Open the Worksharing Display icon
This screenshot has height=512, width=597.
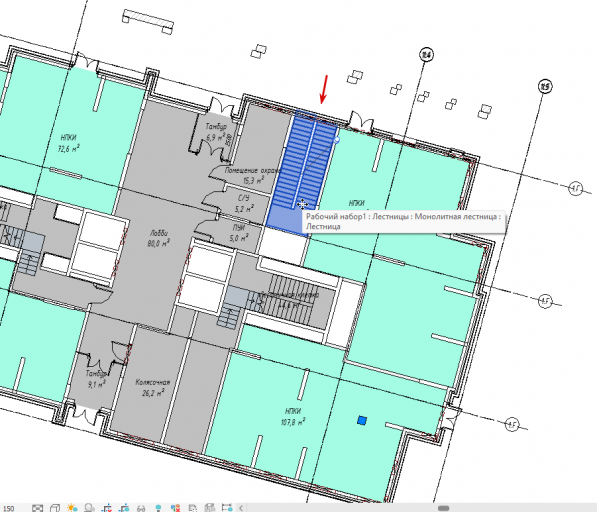[x=175, y=508]
